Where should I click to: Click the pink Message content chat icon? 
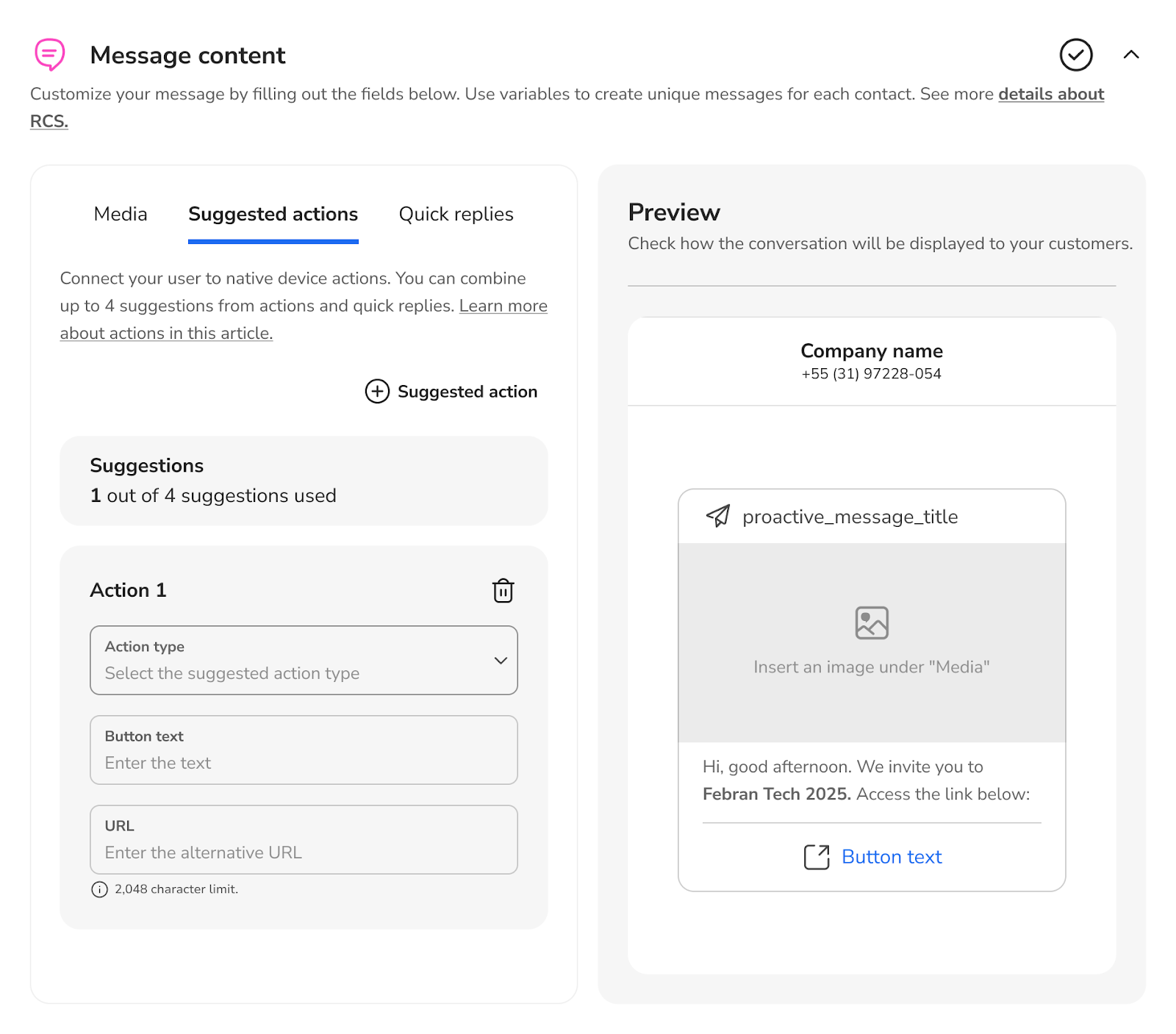point(50,55)
